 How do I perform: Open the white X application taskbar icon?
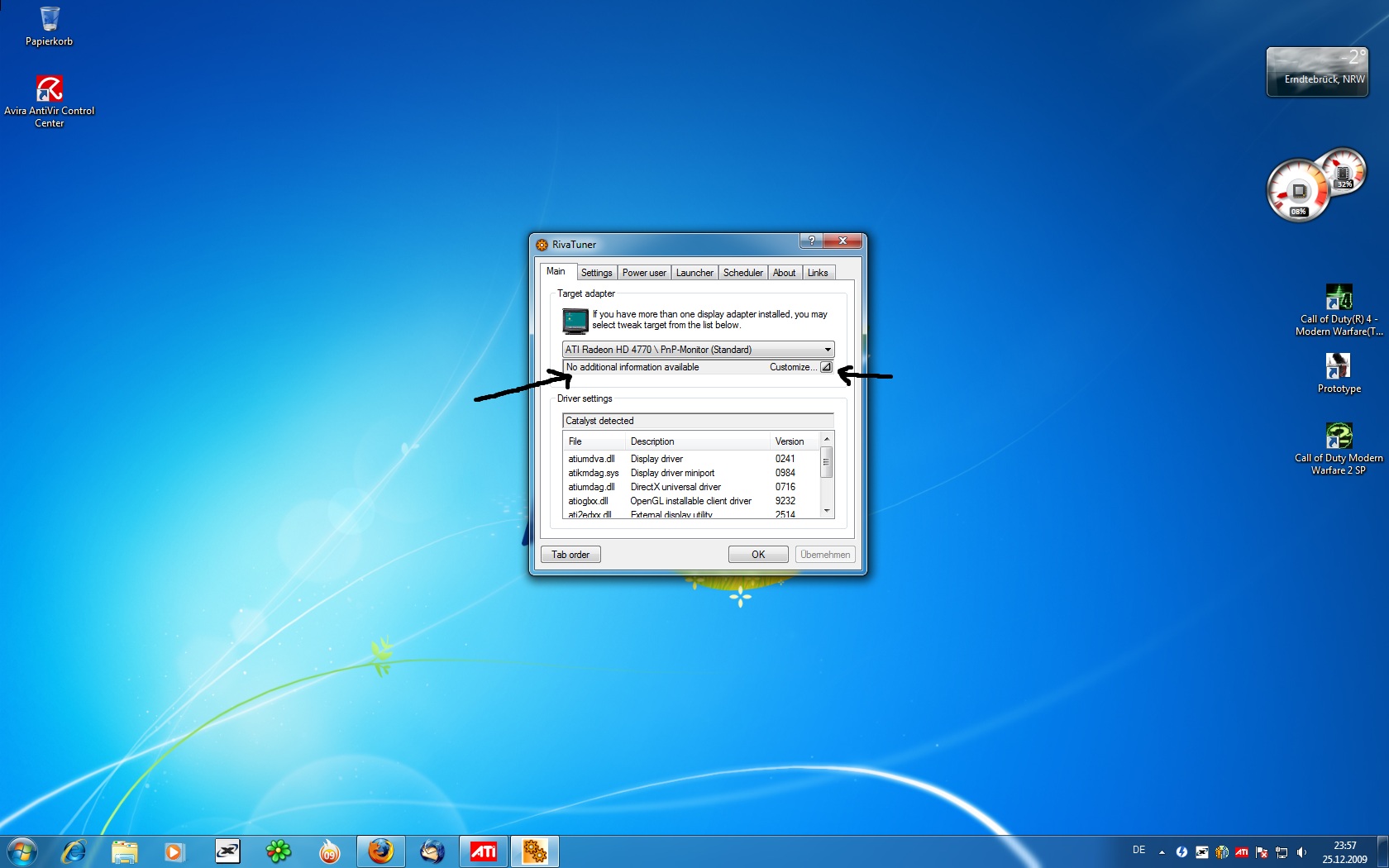pyautogui.click(x=227, y=851)
